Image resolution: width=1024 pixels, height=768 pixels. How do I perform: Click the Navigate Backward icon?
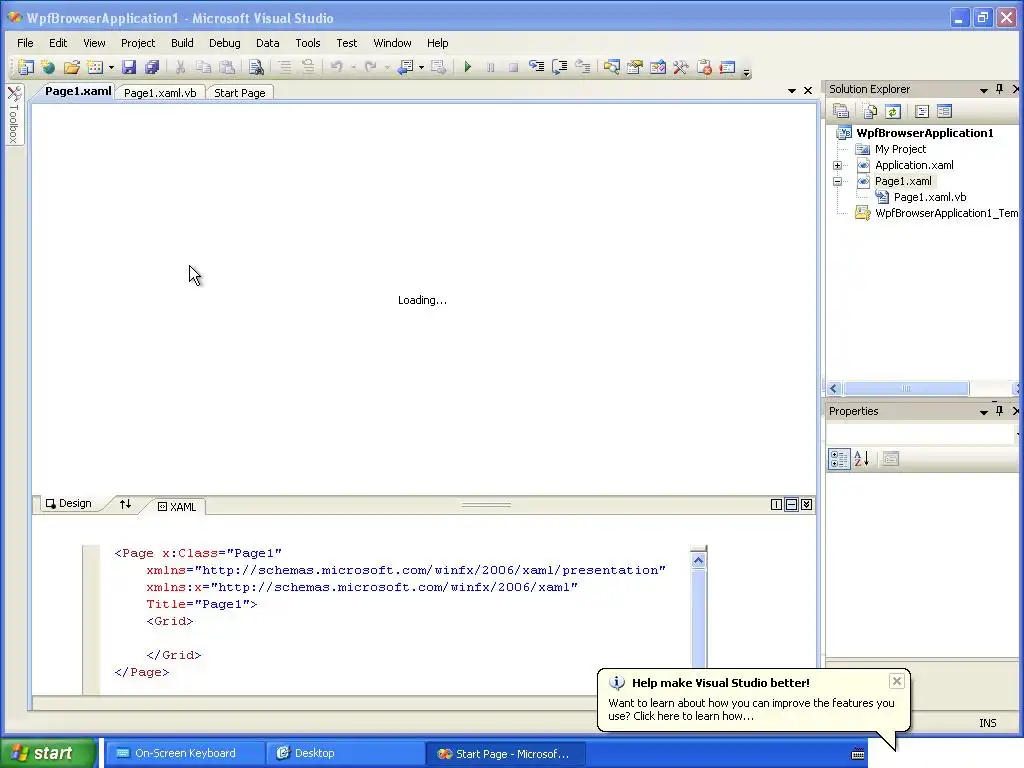406,67
